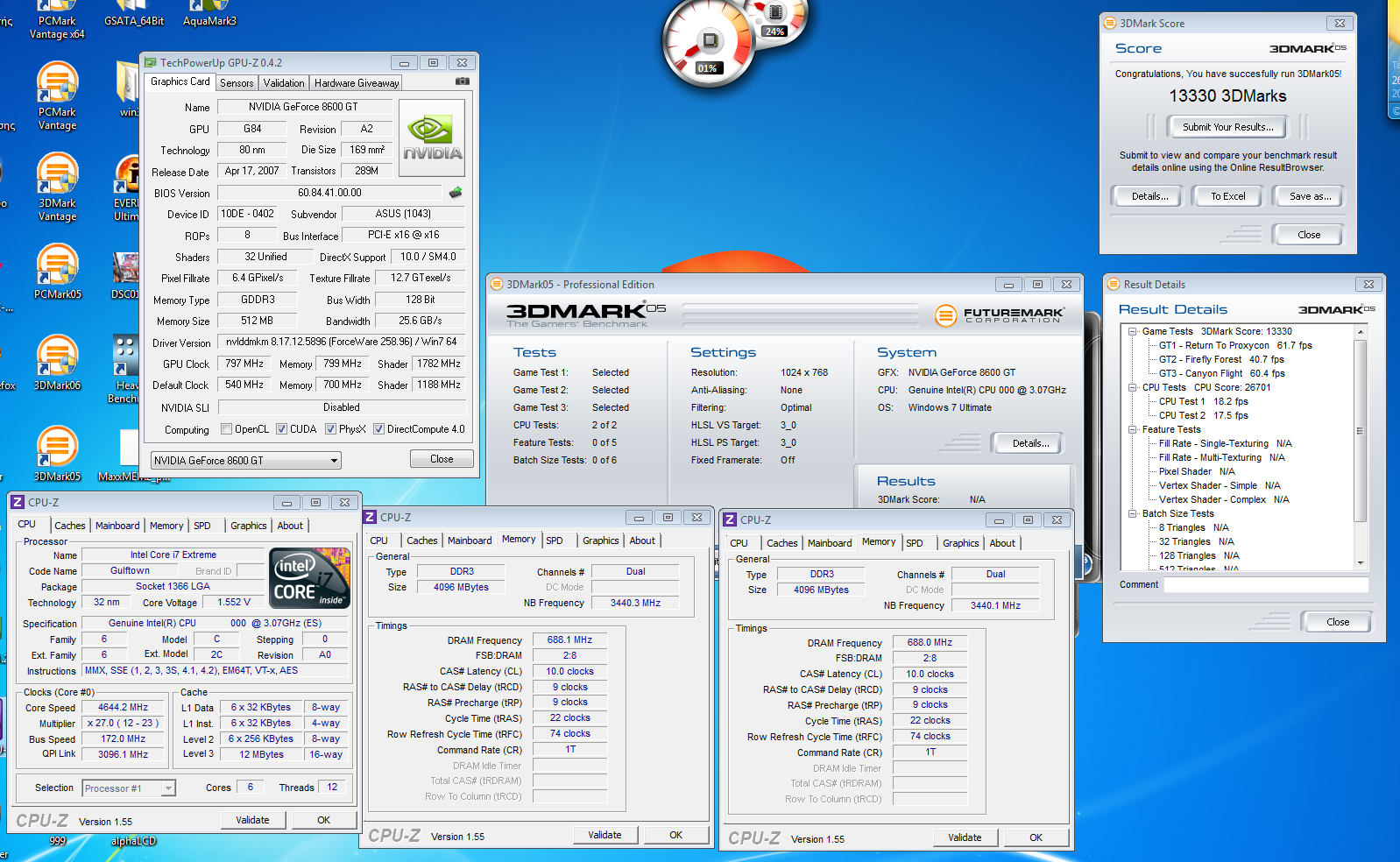The image size is (1400, 862).
Task: Click OK in rightmost CPU-Z window
Action: [x=1036, y=837]
